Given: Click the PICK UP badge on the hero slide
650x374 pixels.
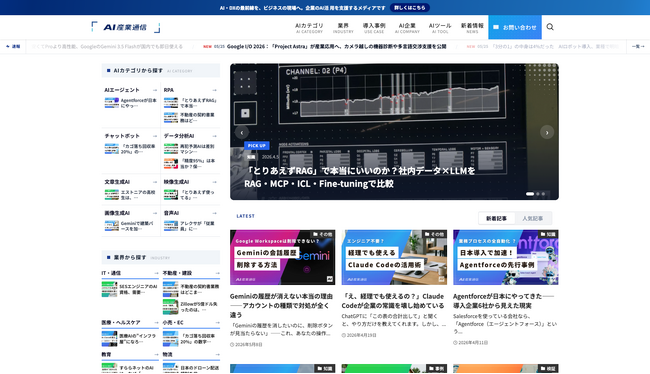Looking at the screenshot, I should pos(257,146).
